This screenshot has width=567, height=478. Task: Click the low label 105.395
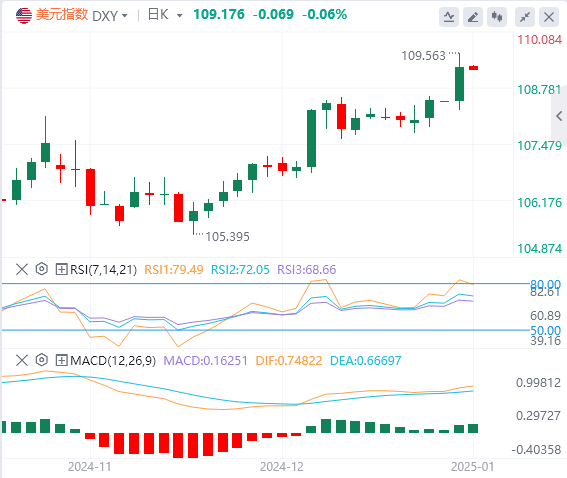[x=227, y=237]
